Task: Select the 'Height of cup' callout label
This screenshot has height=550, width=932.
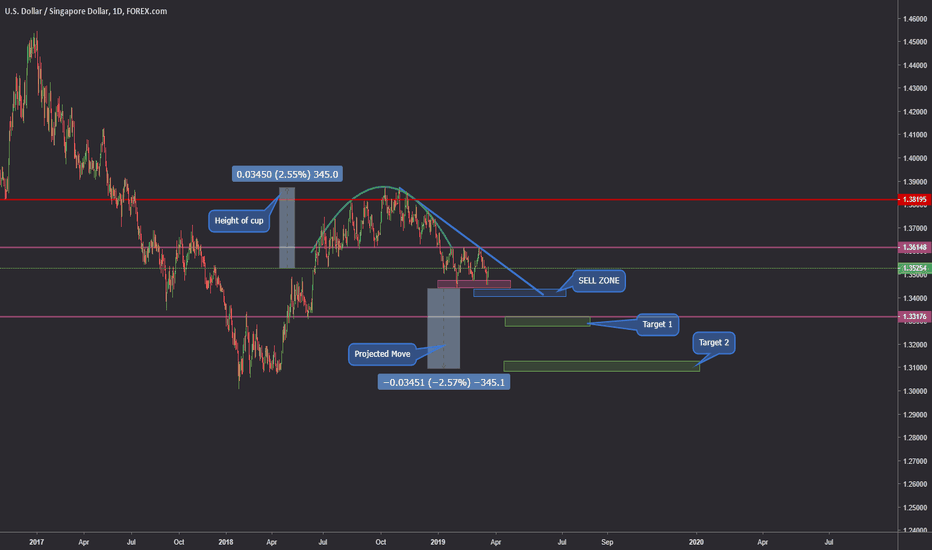Action: tap(239, 221)
